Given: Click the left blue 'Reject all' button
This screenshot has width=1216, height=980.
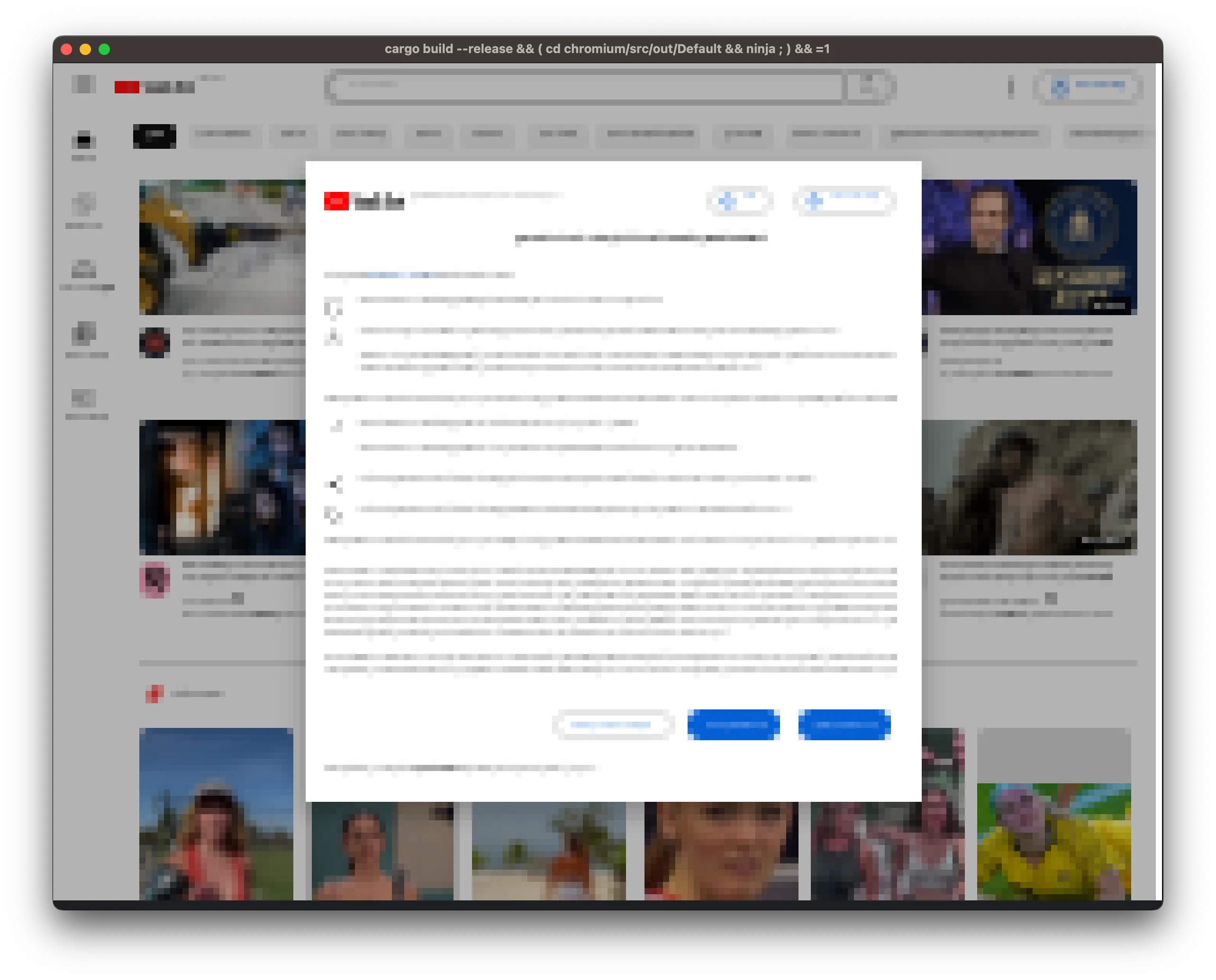Looking at the screenshot, I should [733, 724].
